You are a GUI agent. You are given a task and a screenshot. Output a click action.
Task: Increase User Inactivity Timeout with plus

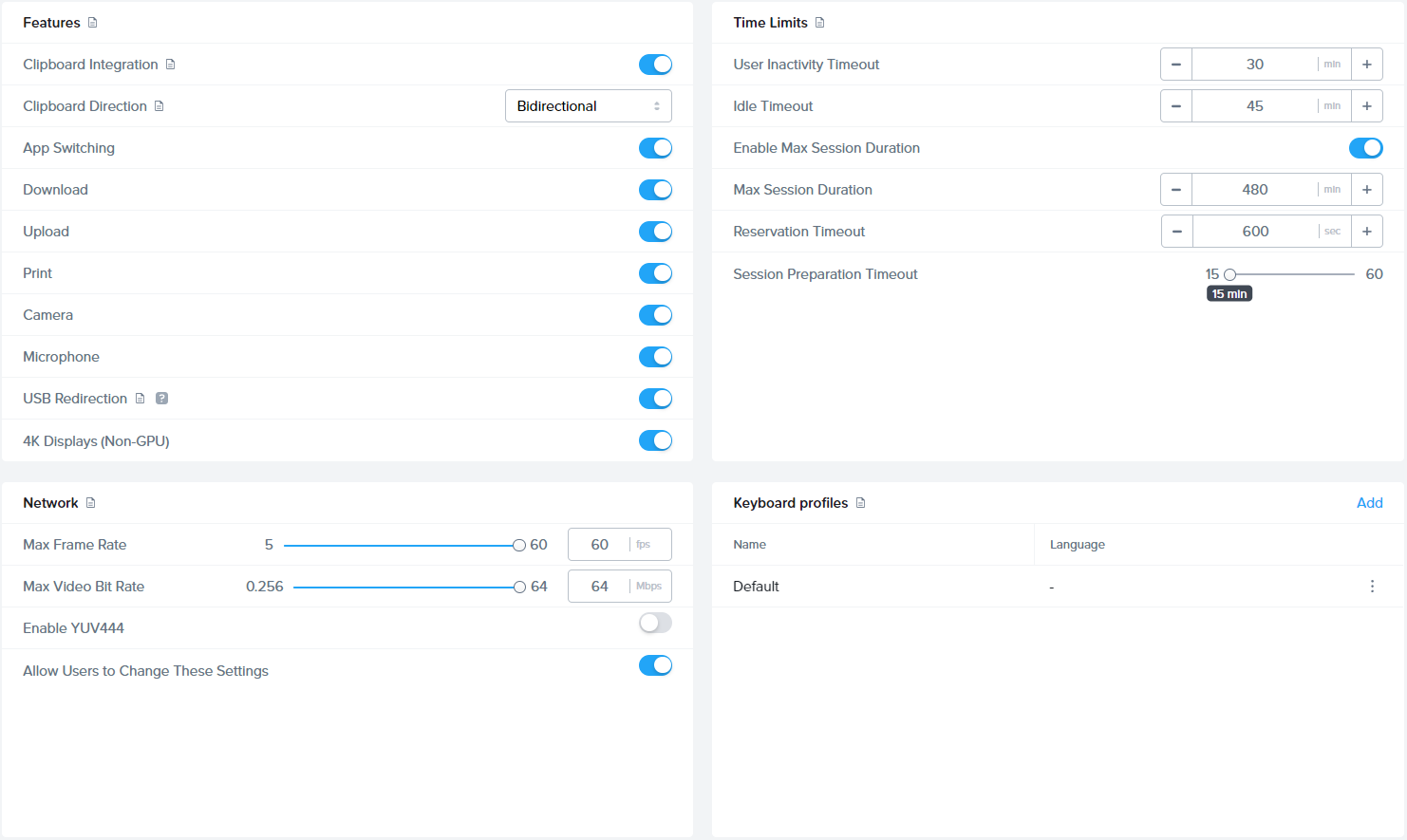coord(1366,65)
